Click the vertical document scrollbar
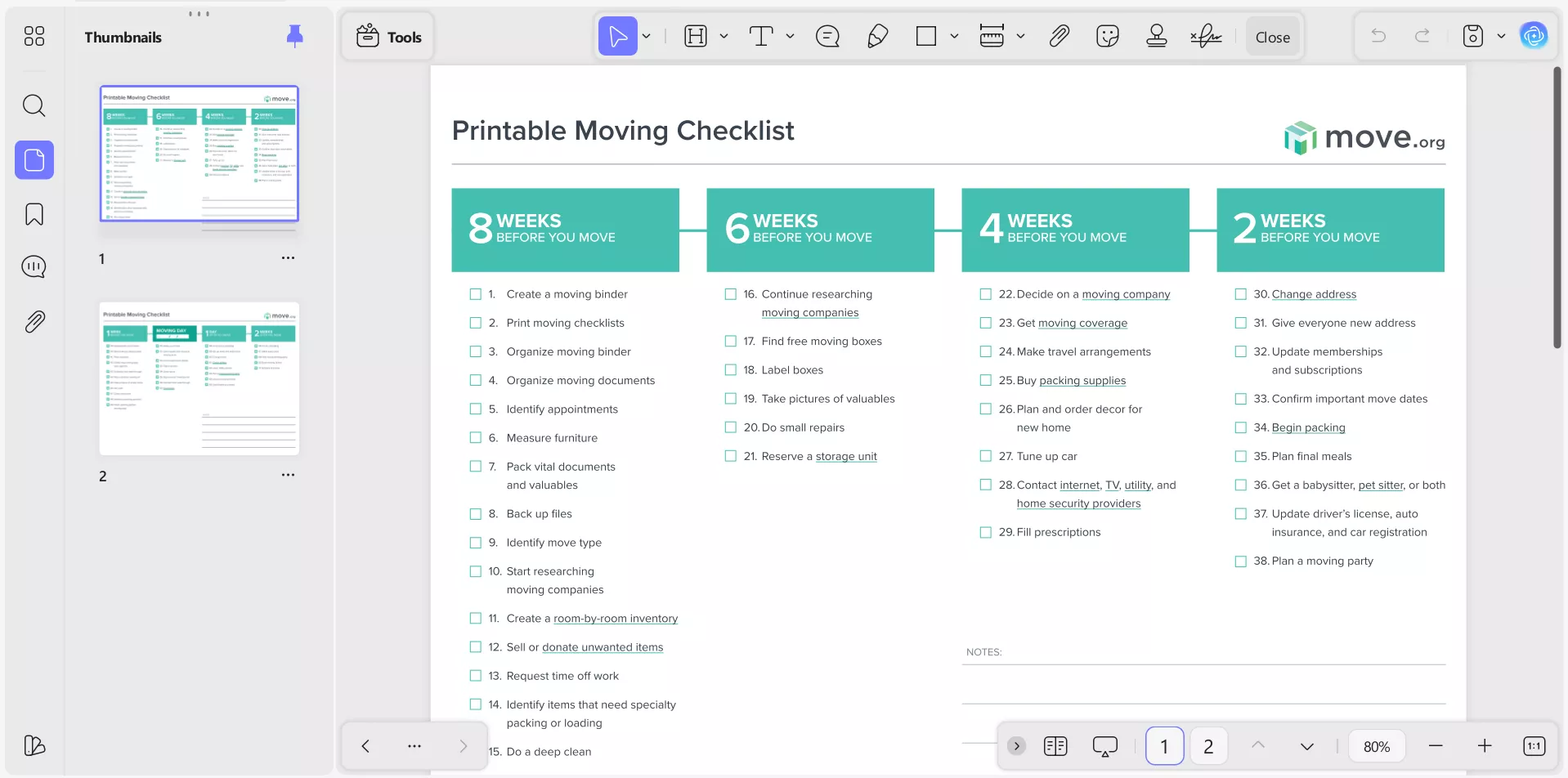Image resolution: width=1568 pixels, height=778 pixels. tap(1557, 208)
